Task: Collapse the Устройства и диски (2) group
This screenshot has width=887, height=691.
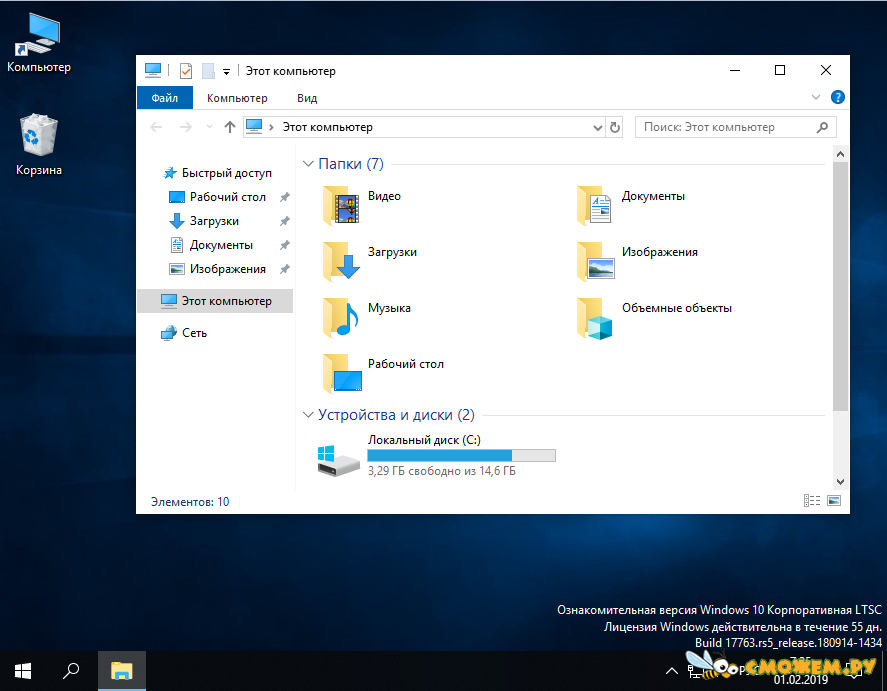Action: coord(308,415)
